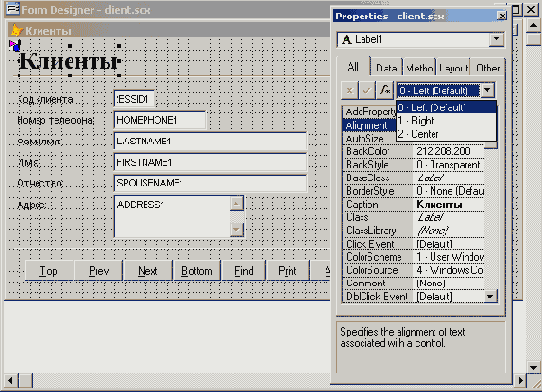542x392 pixels.
Task: Select the DblClick Event property row
Action: pyautogui.click(x=413, y=297)
